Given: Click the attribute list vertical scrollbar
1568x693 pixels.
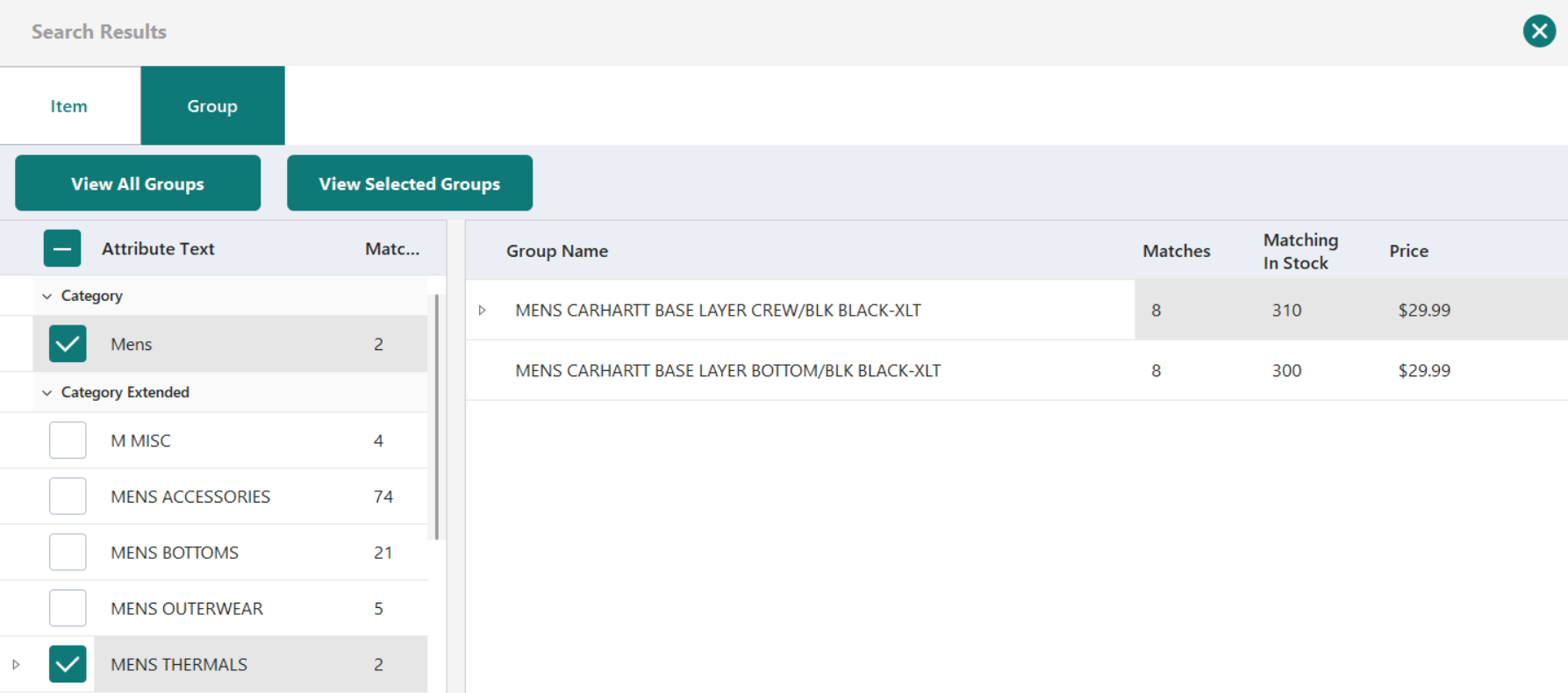Looking at the screenshot, I should 437,418.
